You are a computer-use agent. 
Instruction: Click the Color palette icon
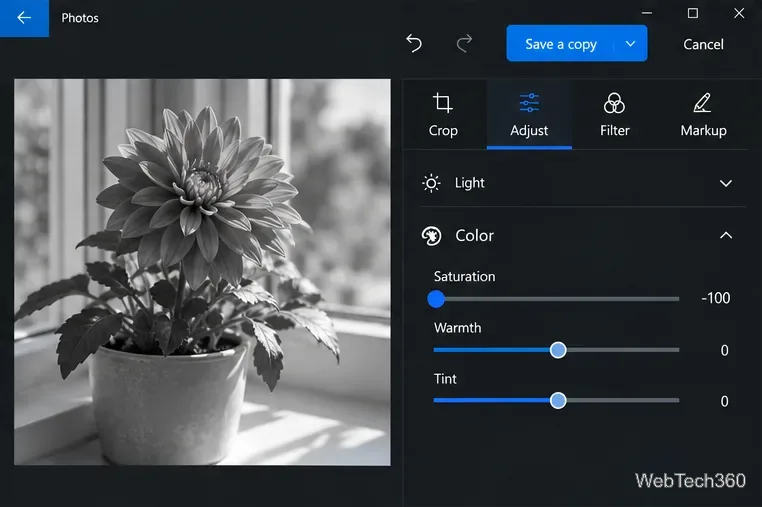pyautogui.click(x=431, y=236)
